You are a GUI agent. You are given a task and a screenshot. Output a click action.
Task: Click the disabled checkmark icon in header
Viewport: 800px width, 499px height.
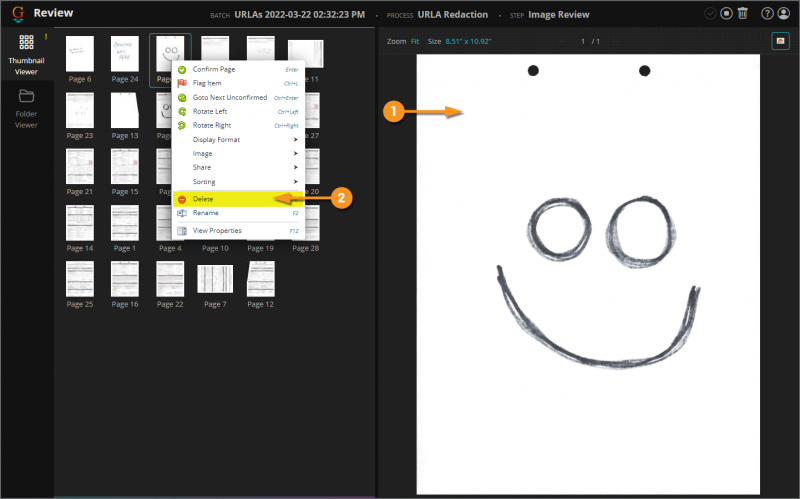[x=710, y=14]
